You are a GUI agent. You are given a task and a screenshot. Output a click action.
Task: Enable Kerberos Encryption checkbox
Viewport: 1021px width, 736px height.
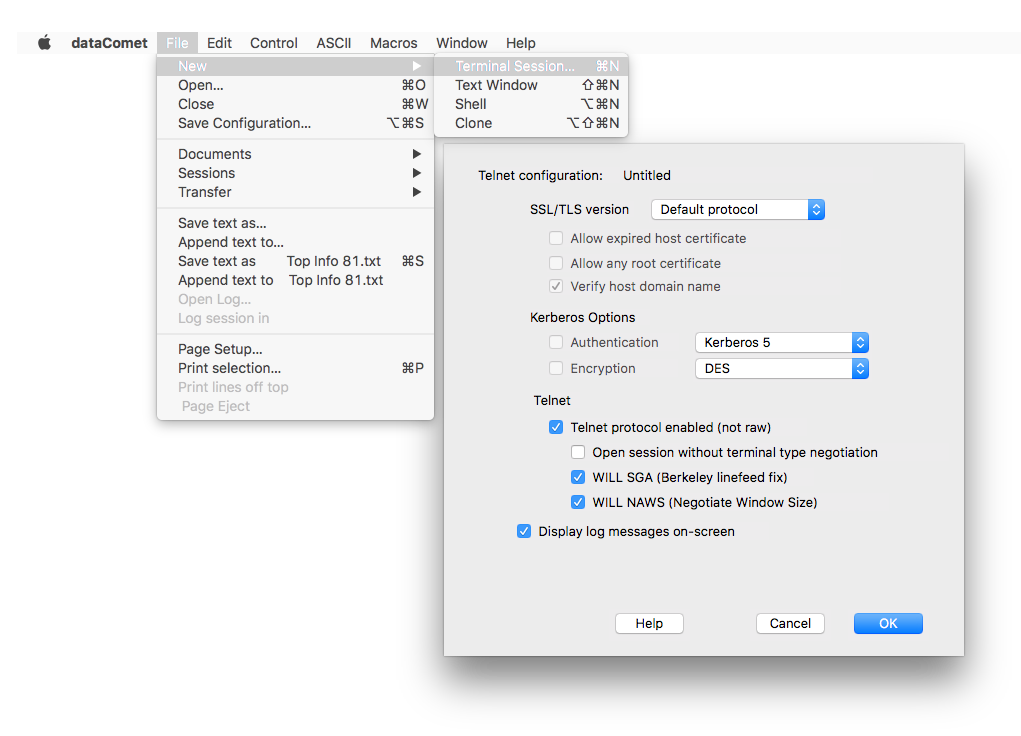coord(555,369)
